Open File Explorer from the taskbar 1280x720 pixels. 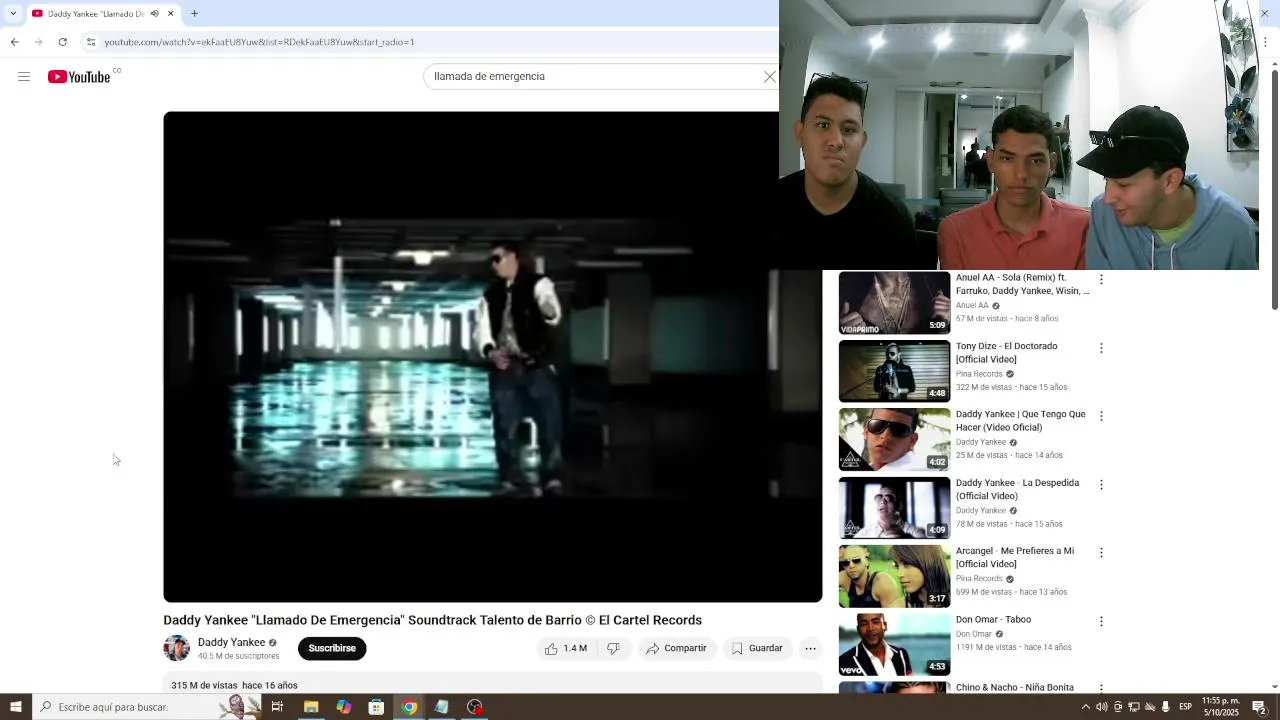tap(311, 707)
